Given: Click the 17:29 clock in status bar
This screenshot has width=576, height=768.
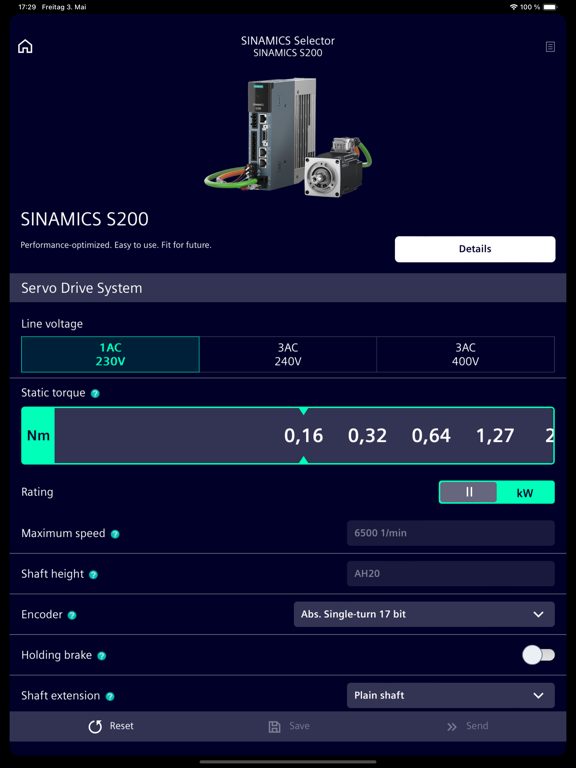Looking at the screenshot, I should click(26, 7).
